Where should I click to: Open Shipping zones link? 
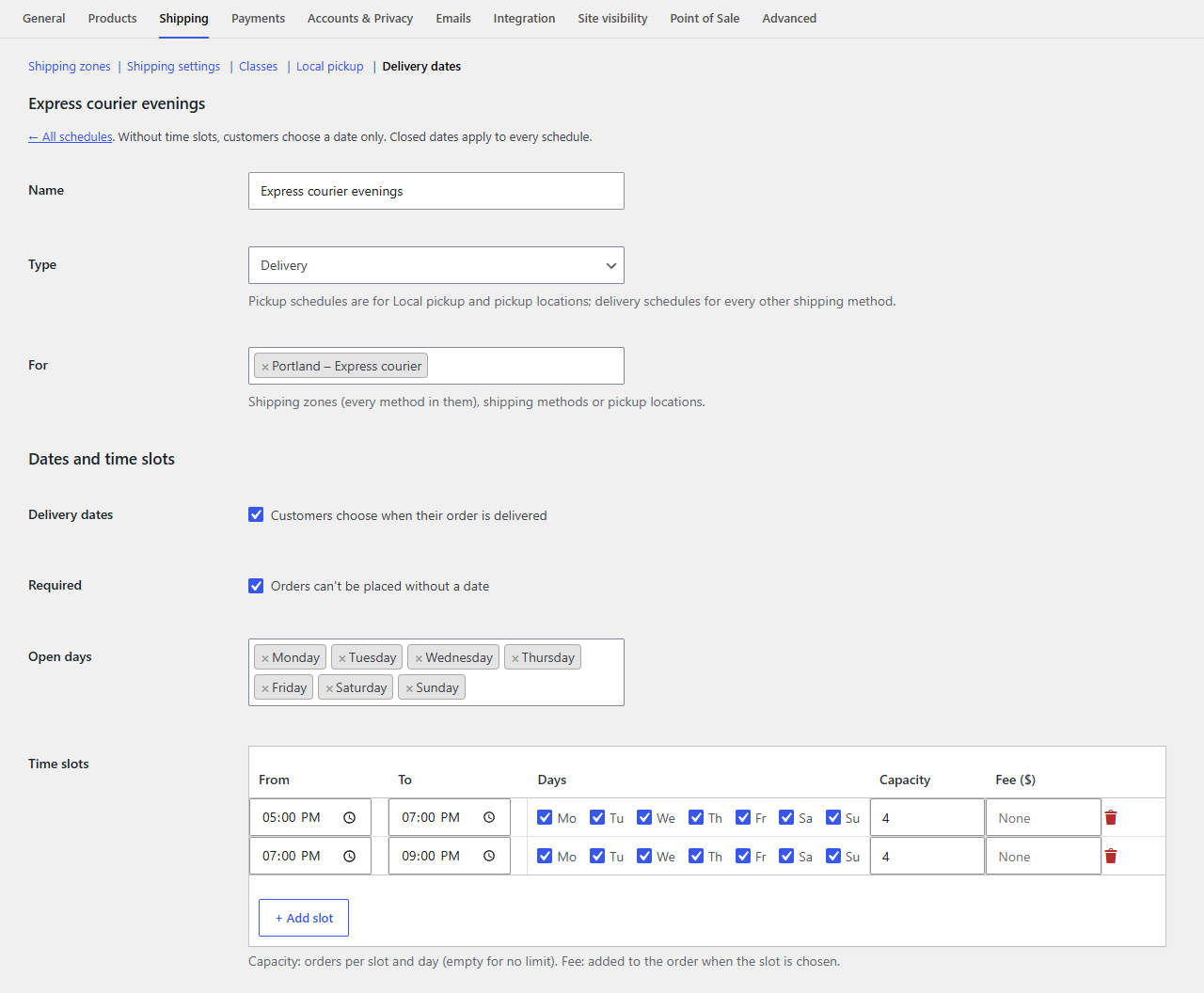tap(70, 67)
